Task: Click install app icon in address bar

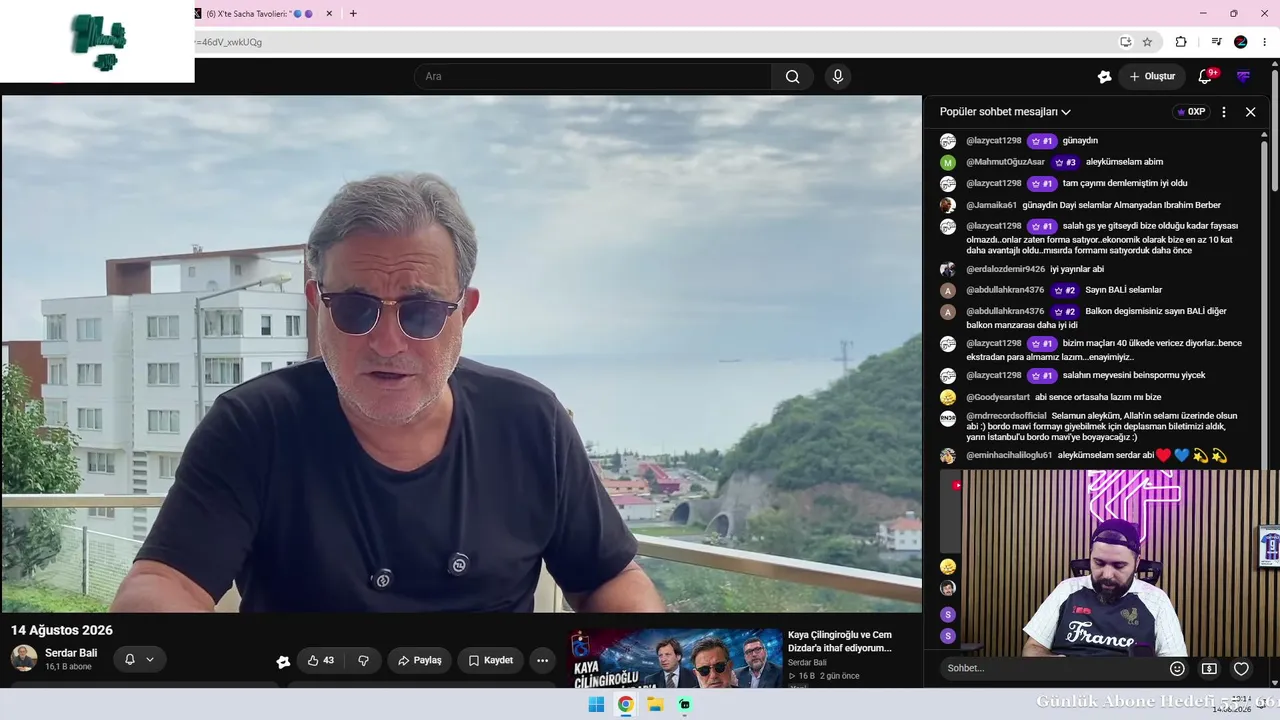Action: (x=1125, y=42)
